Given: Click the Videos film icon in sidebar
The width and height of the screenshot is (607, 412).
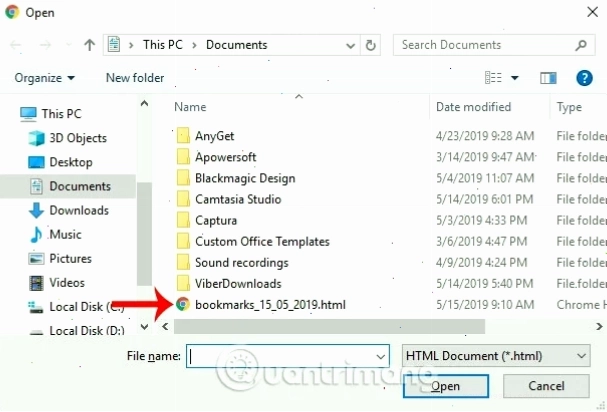Looking at the screenshot, I should pos(36,283).
